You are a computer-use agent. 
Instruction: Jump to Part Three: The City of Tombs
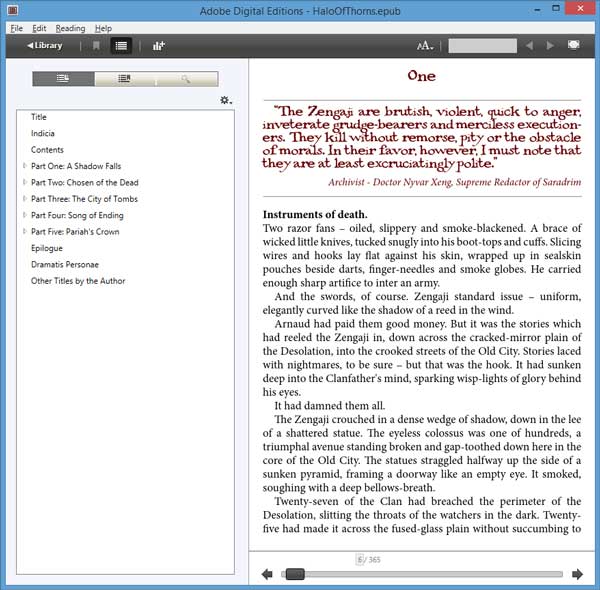coord(84,199)
